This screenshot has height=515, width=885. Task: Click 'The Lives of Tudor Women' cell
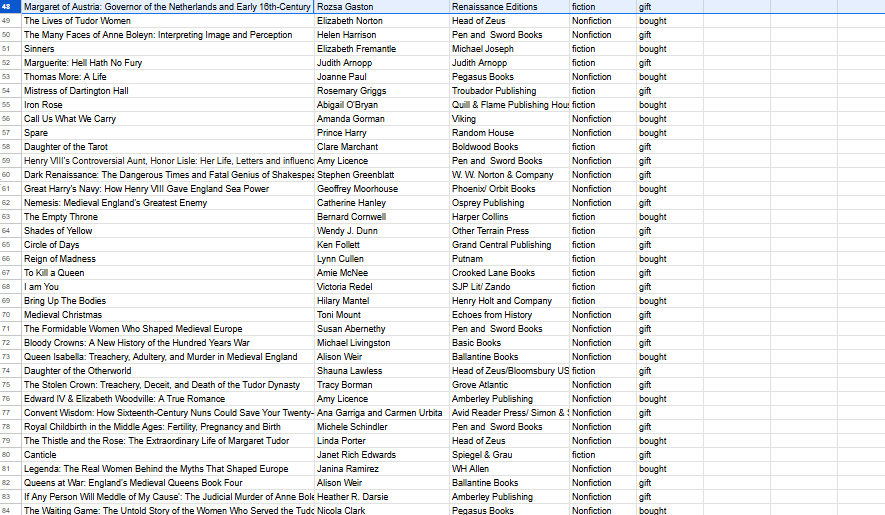[77, 21]
